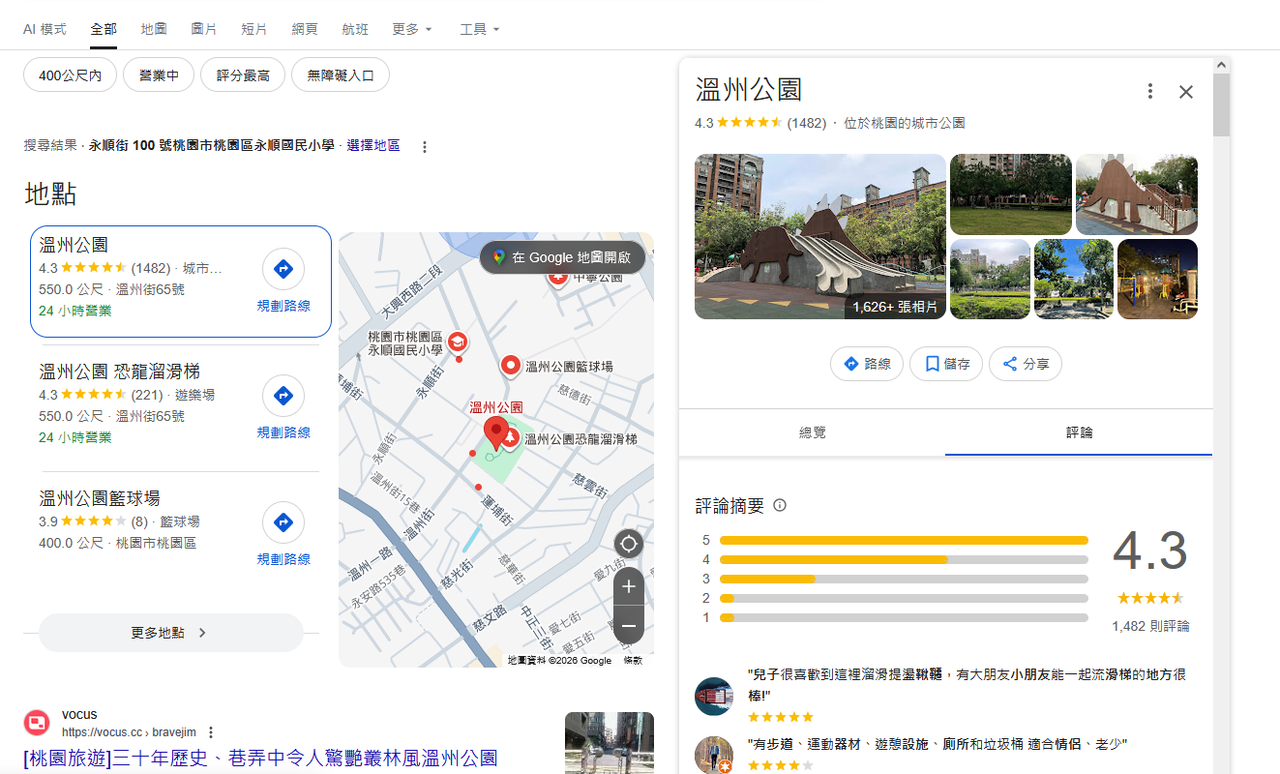This screenshot has height=774, width=1280.
Task: Select the 永順國民小學 school marker on map
Action: (458, 341)
